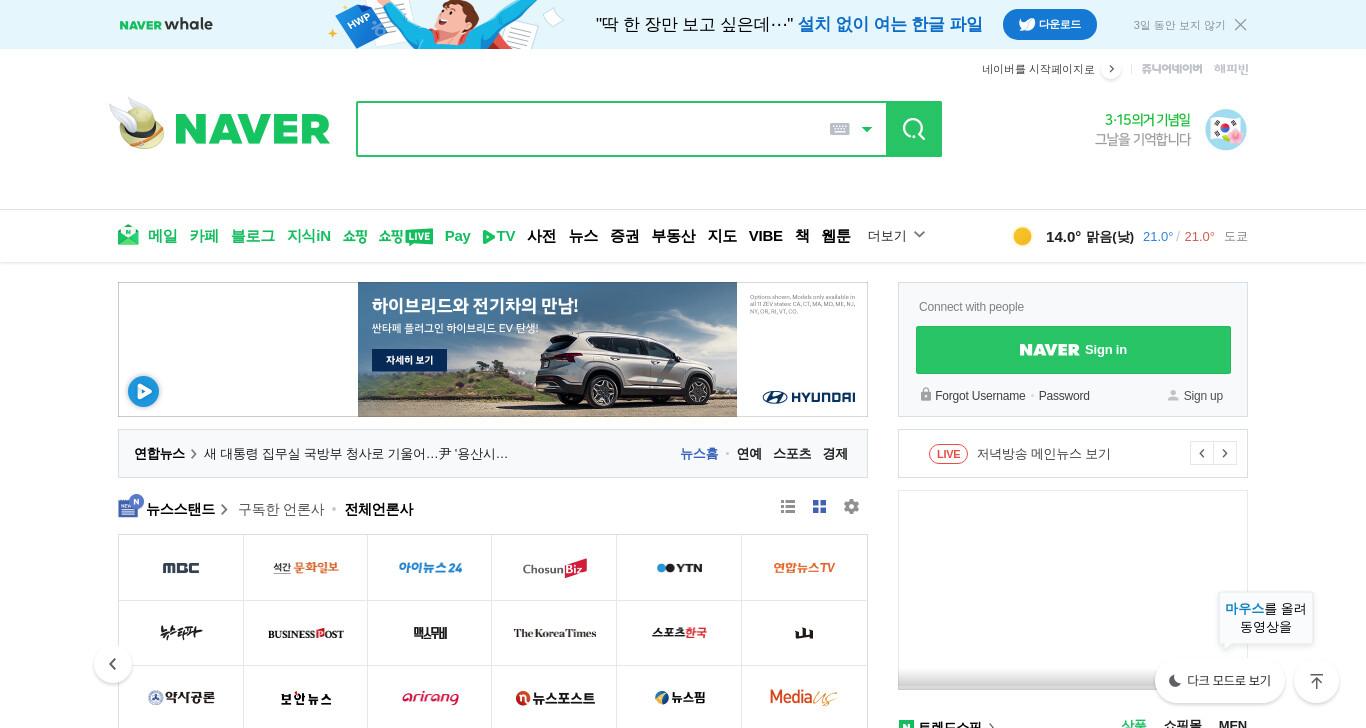Image resolution: width=1366 pixels, height=728 pixels.
Task: Open 지도 menu item
Action: point(722,236)
